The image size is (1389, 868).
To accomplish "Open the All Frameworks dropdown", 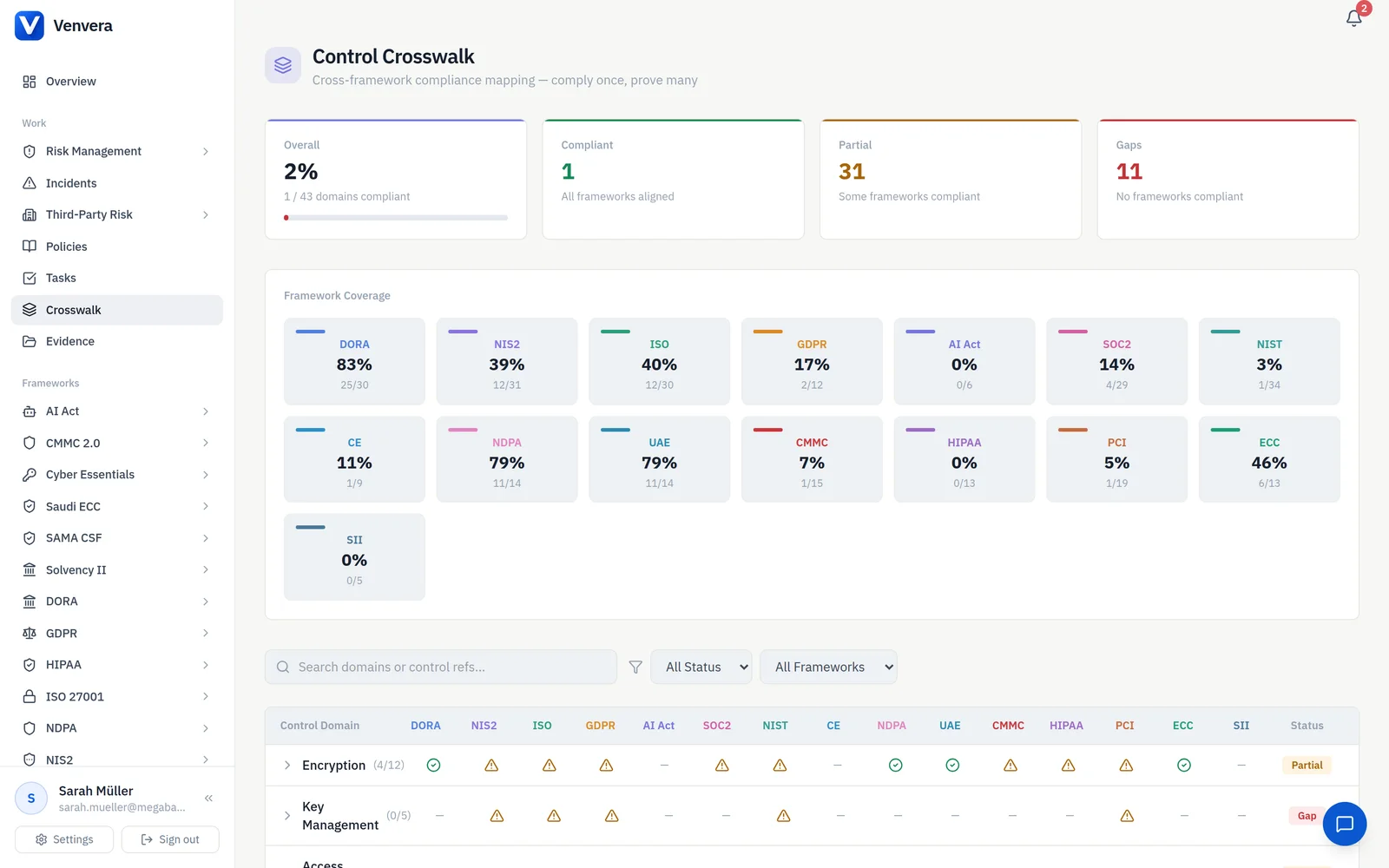I will coord(828,667).
